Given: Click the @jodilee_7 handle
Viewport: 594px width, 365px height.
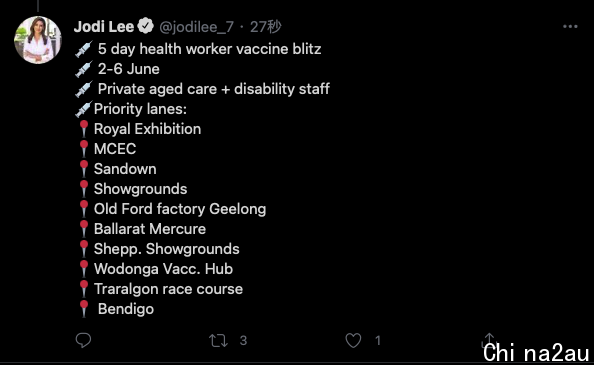Looking at the screenshot, I should coord(196,27).
